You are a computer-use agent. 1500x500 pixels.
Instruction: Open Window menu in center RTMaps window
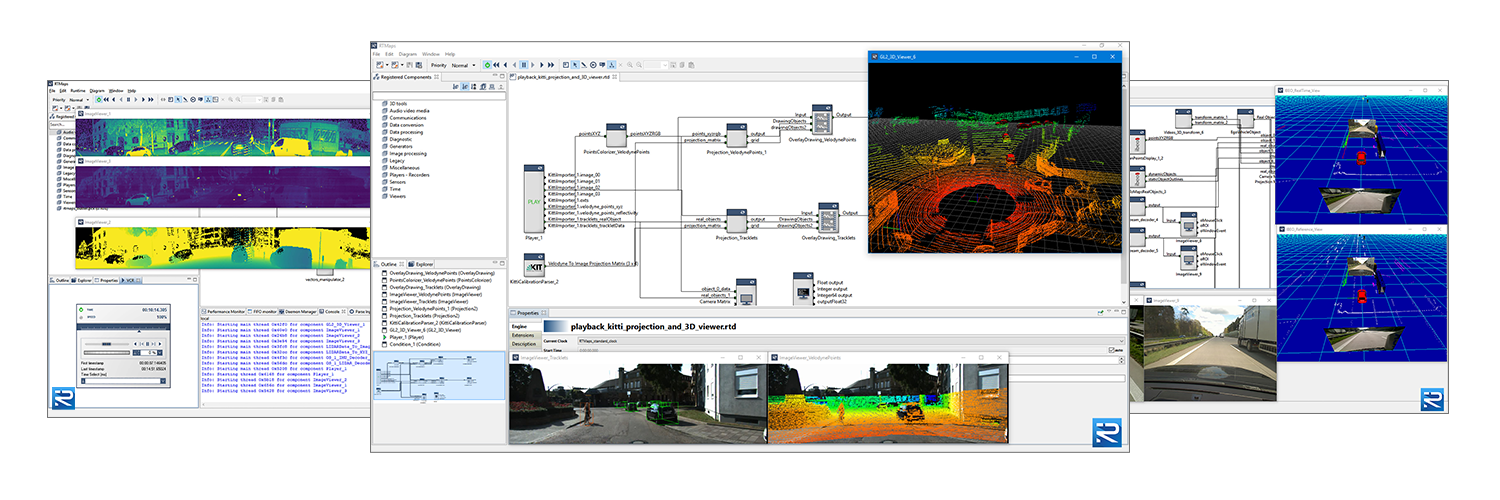(x=430, y=54)
